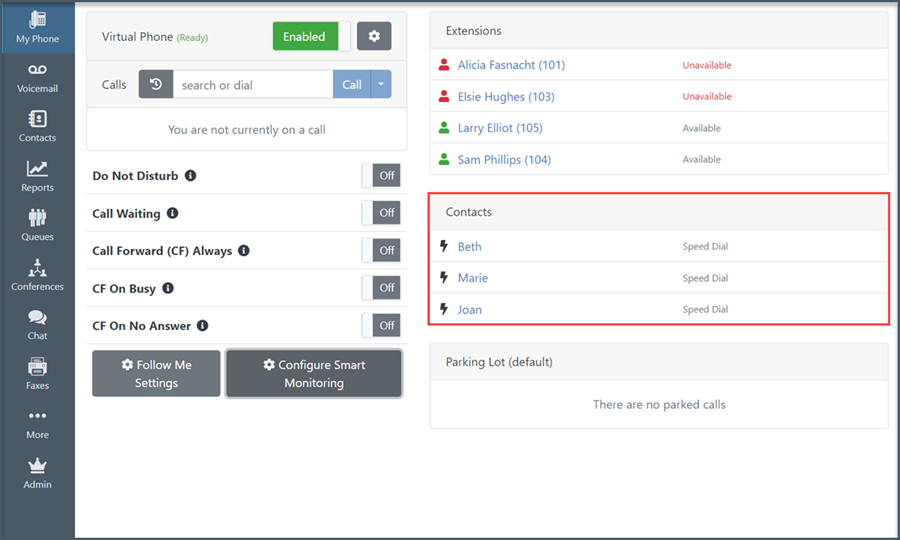Open Admin section in sidebar
Image resolution: width=900 pixels, height=540 pixels.
point(37,473)
